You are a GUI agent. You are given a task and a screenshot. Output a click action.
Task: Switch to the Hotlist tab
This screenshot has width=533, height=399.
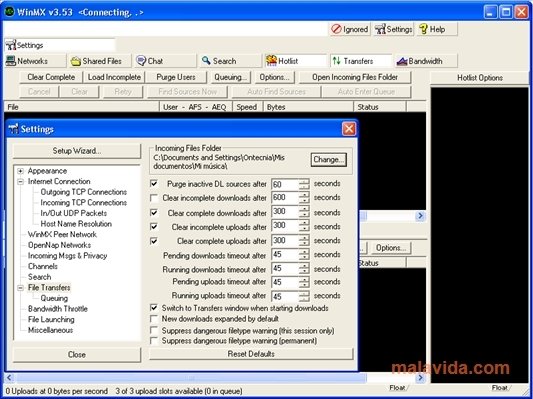[295, 61]
